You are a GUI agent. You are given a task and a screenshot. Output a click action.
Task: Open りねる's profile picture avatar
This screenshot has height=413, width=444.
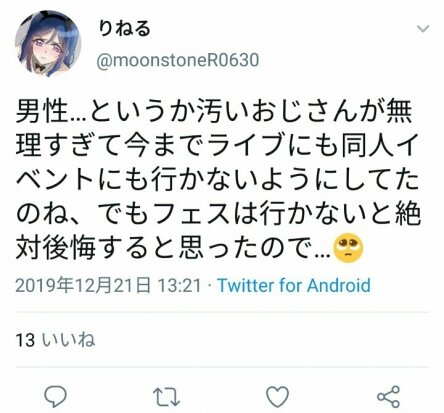click(x=48, y=44)
